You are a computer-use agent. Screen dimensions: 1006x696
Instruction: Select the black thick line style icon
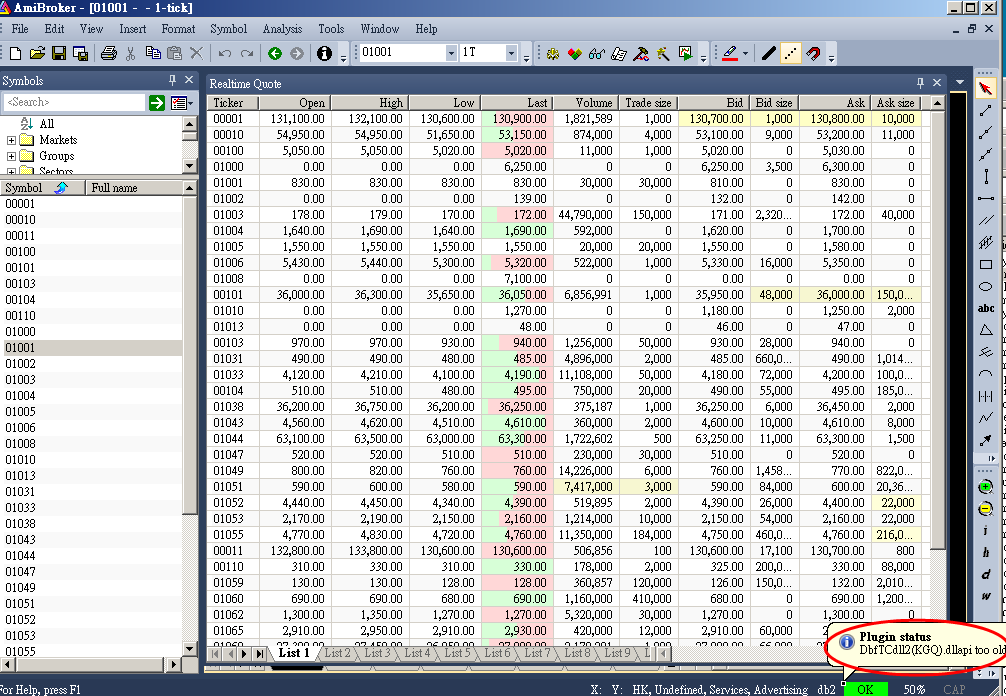point(769,53)
